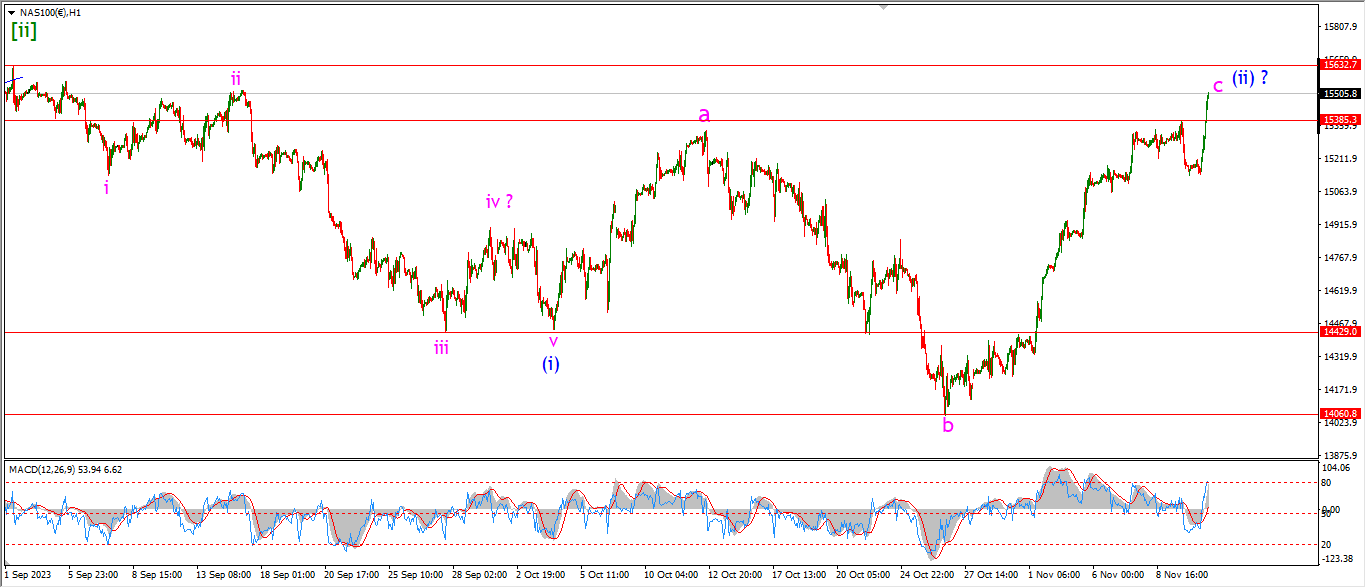Click the '5 Oct 11:00' time axis label
This screenshot has width=1366, height=588.
click(x=605, y=576)
